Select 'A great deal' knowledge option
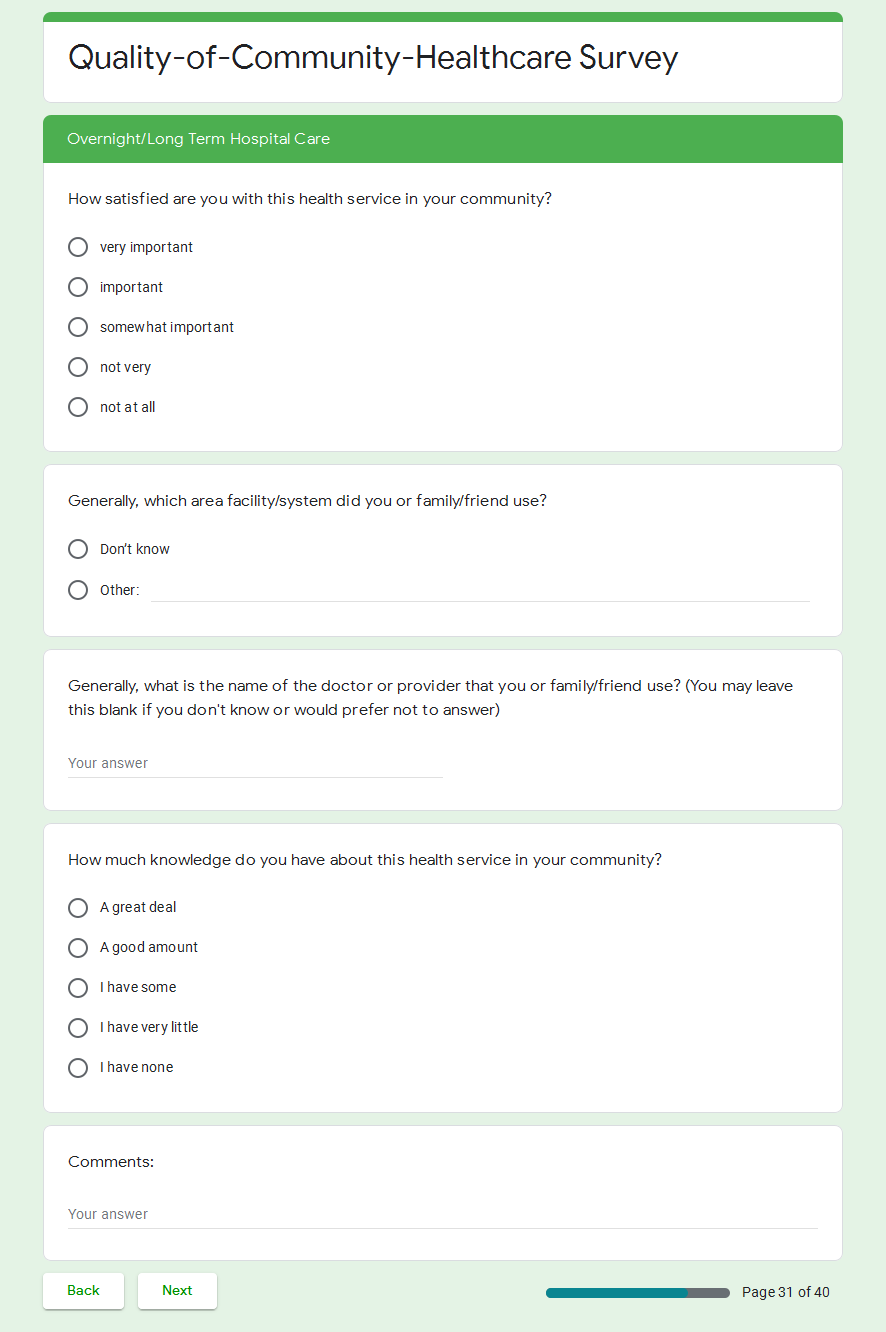 click(x=78, y=908)
